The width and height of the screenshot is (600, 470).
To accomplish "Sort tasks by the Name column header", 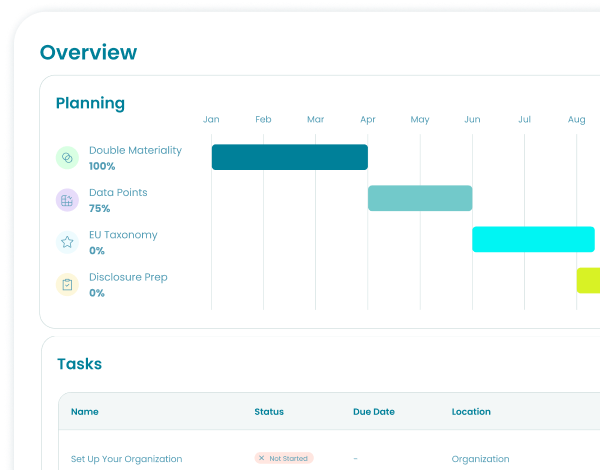I will pyautogui.click(x=85, y=412).
